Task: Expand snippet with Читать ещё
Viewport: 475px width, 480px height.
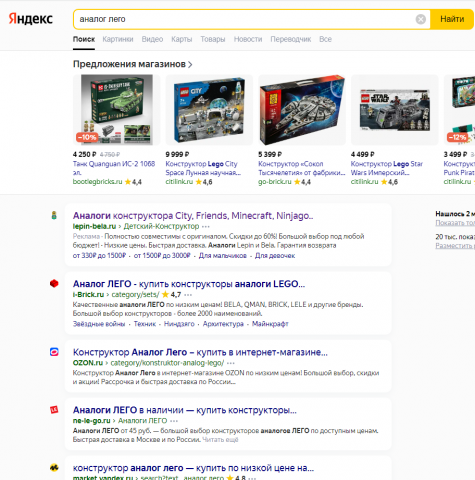Action: click(220, 439)
